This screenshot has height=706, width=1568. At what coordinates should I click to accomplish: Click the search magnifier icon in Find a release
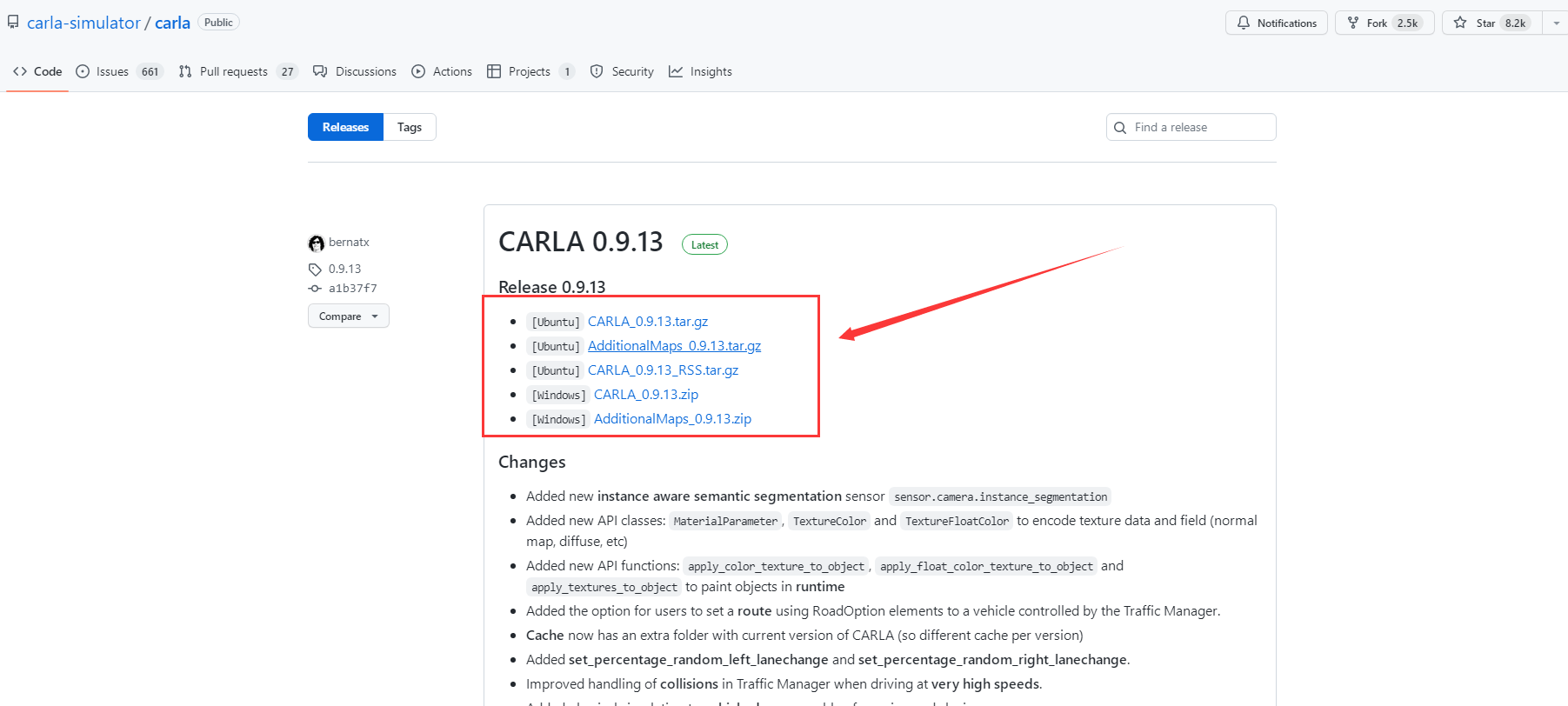1120,128
